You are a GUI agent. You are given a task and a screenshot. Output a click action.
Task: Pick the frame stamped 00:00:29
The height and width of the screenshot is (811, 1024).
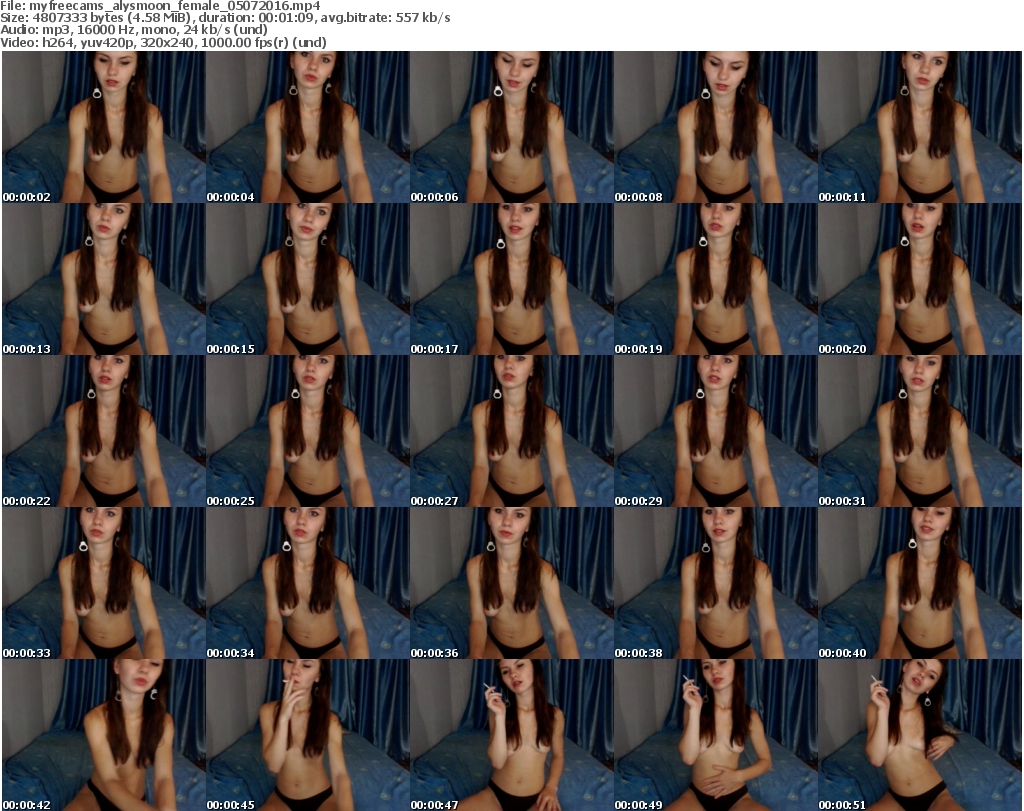[715, 432]
